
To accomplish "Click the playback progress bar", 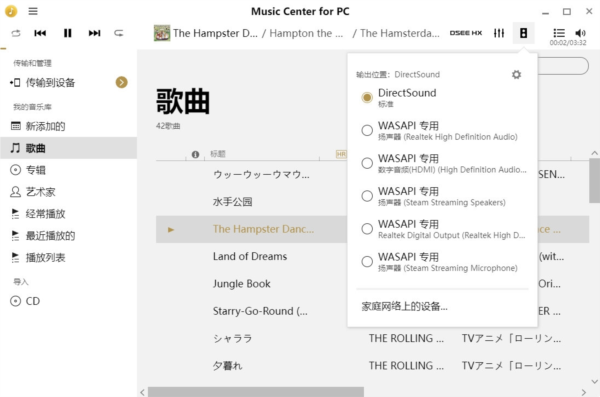I will coord(300,49).
